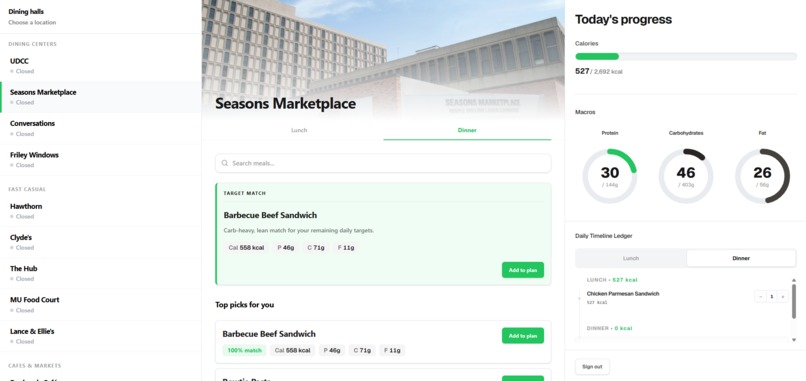Decrease Chicken Parmesan Sandwich quantity
Viewport: 806px width, 381px height.
pos(760,296)
